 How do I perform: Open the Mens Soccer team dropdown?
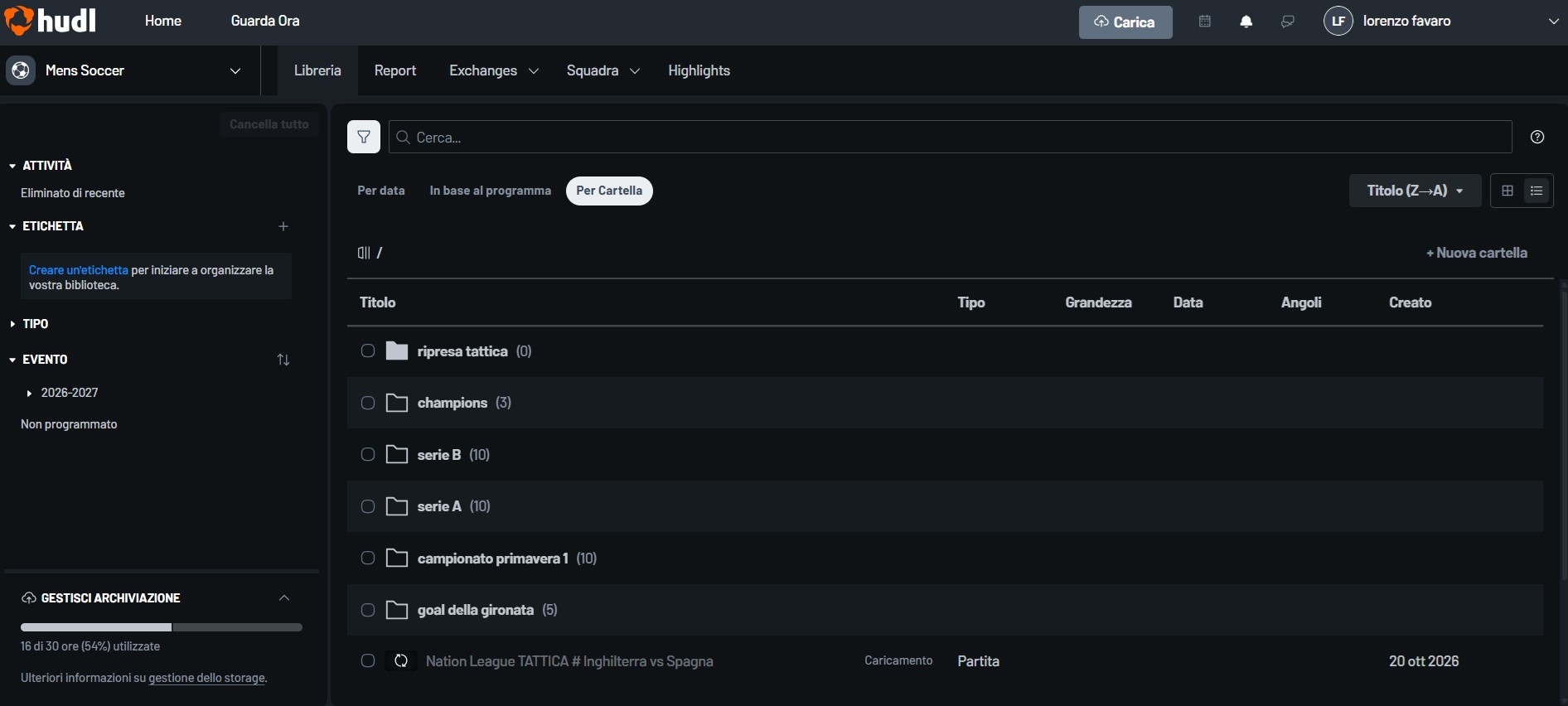[235, 71]
